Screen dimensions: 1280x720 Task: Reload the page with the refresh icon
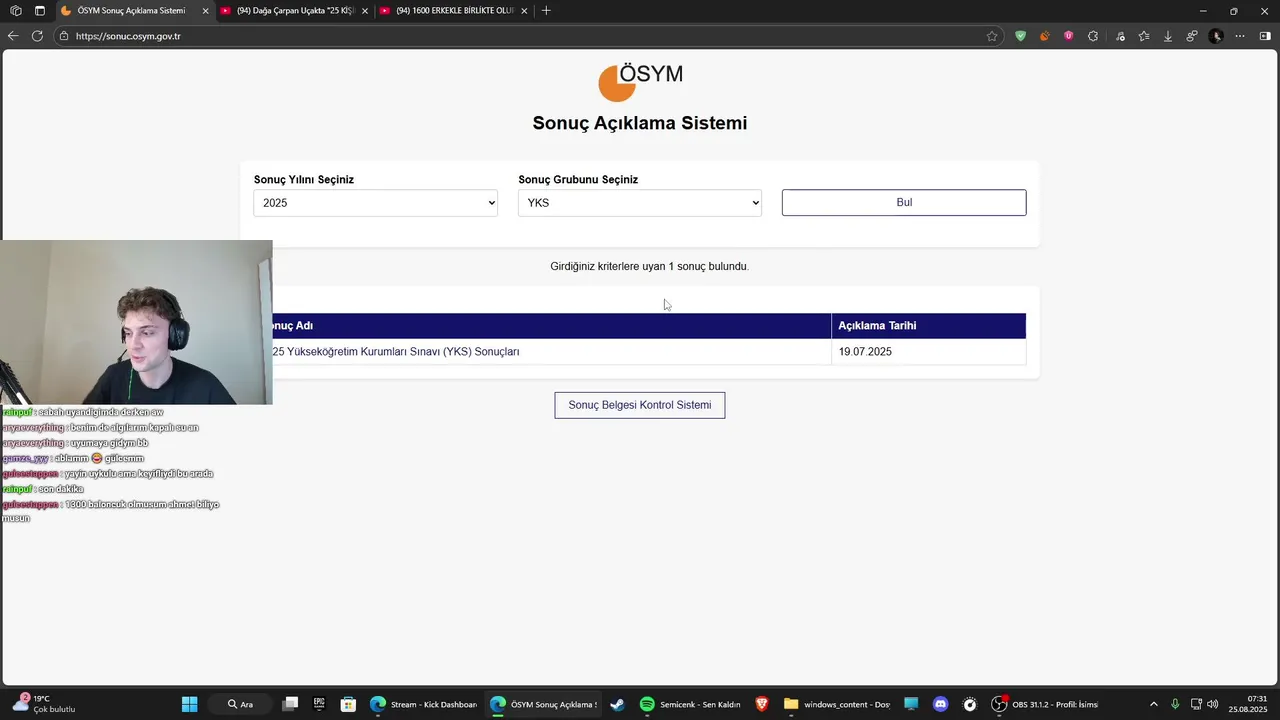(x=37, y=36)
